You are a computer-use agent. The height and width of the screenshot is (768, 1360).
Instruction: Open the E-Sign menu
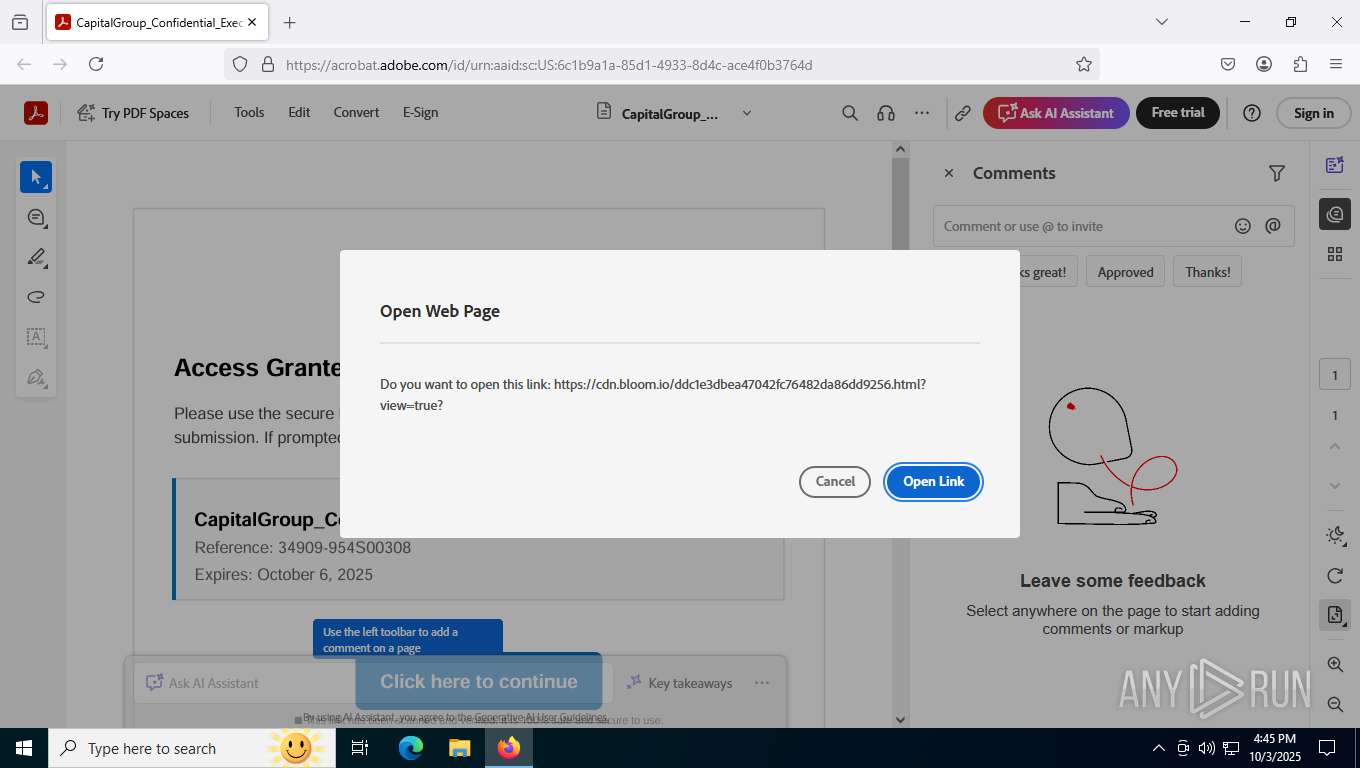[x=420, y=112]
